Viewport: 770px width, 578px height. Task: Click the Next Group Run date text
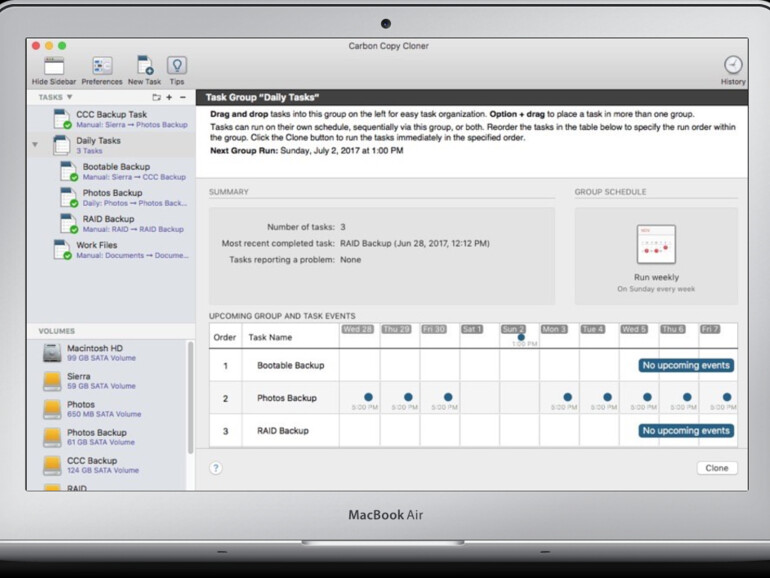(x=342, y=151)
